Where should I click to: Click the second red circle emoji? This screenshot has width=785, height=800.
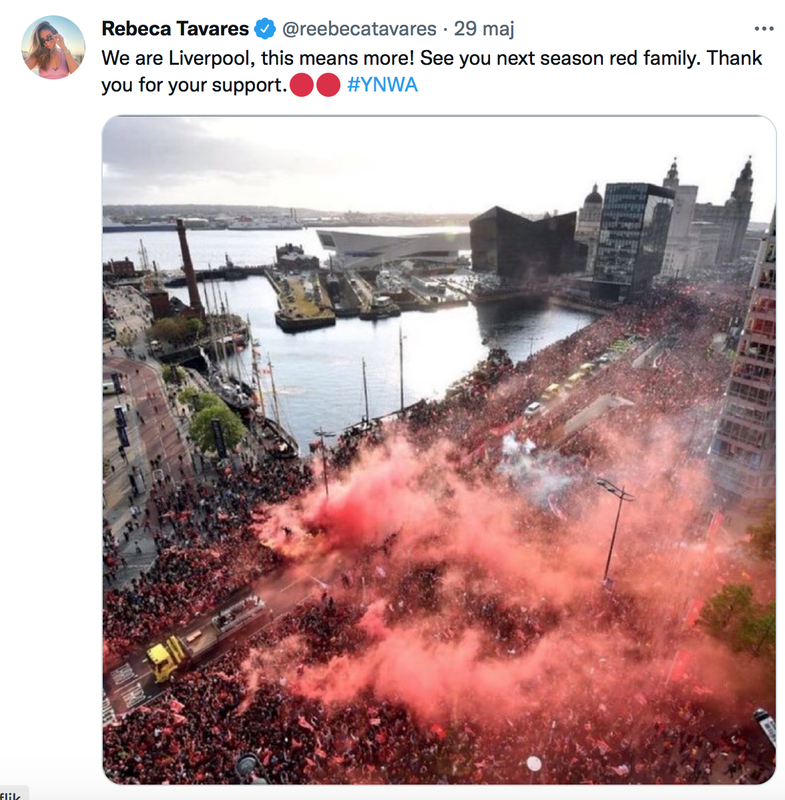pos(328,85)
